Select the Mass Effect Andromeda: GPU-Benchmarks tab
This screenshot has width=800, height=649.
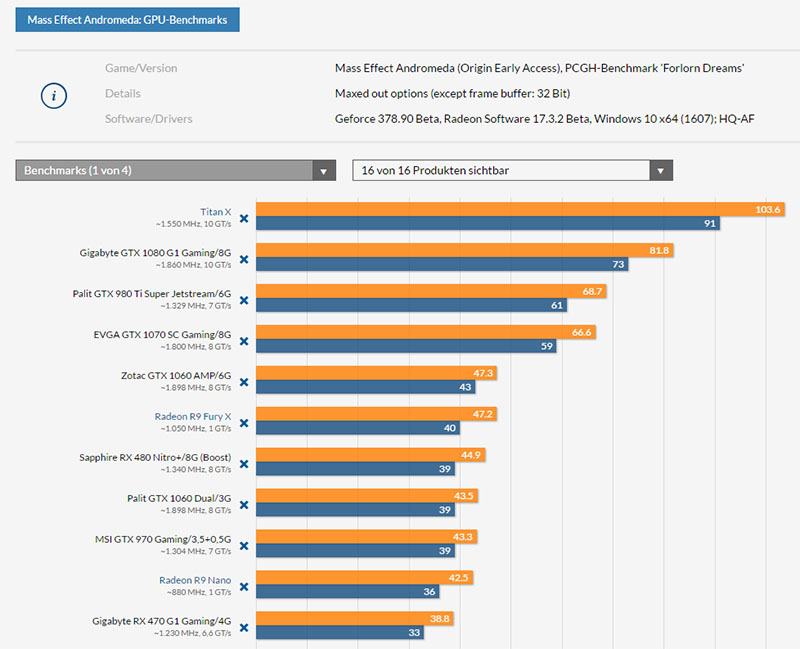127,20
